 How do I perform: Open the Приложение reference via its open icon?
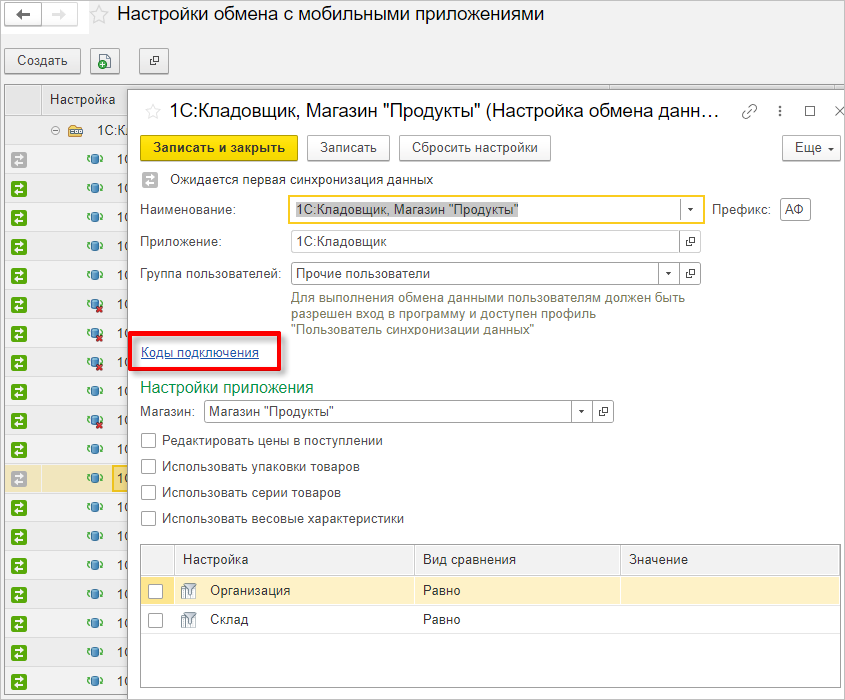coord(690,242)
